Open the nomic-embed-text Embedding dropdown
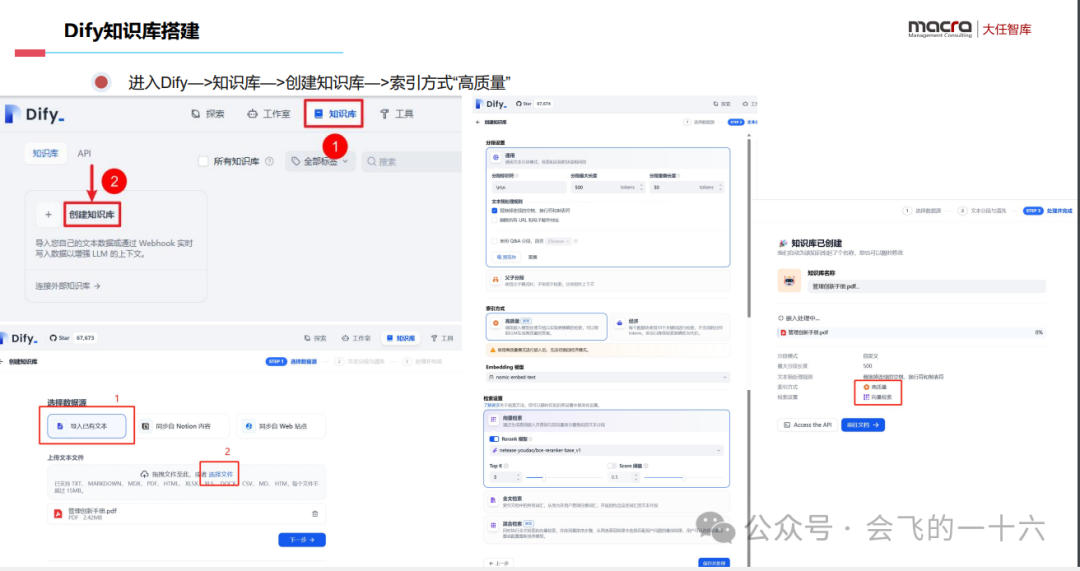This screenshot has height=571, width=1080. [608, 377]
